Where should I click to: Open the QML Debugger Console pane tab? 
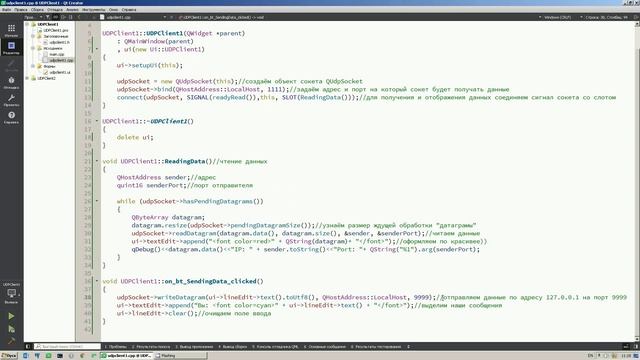click(276, 347)
